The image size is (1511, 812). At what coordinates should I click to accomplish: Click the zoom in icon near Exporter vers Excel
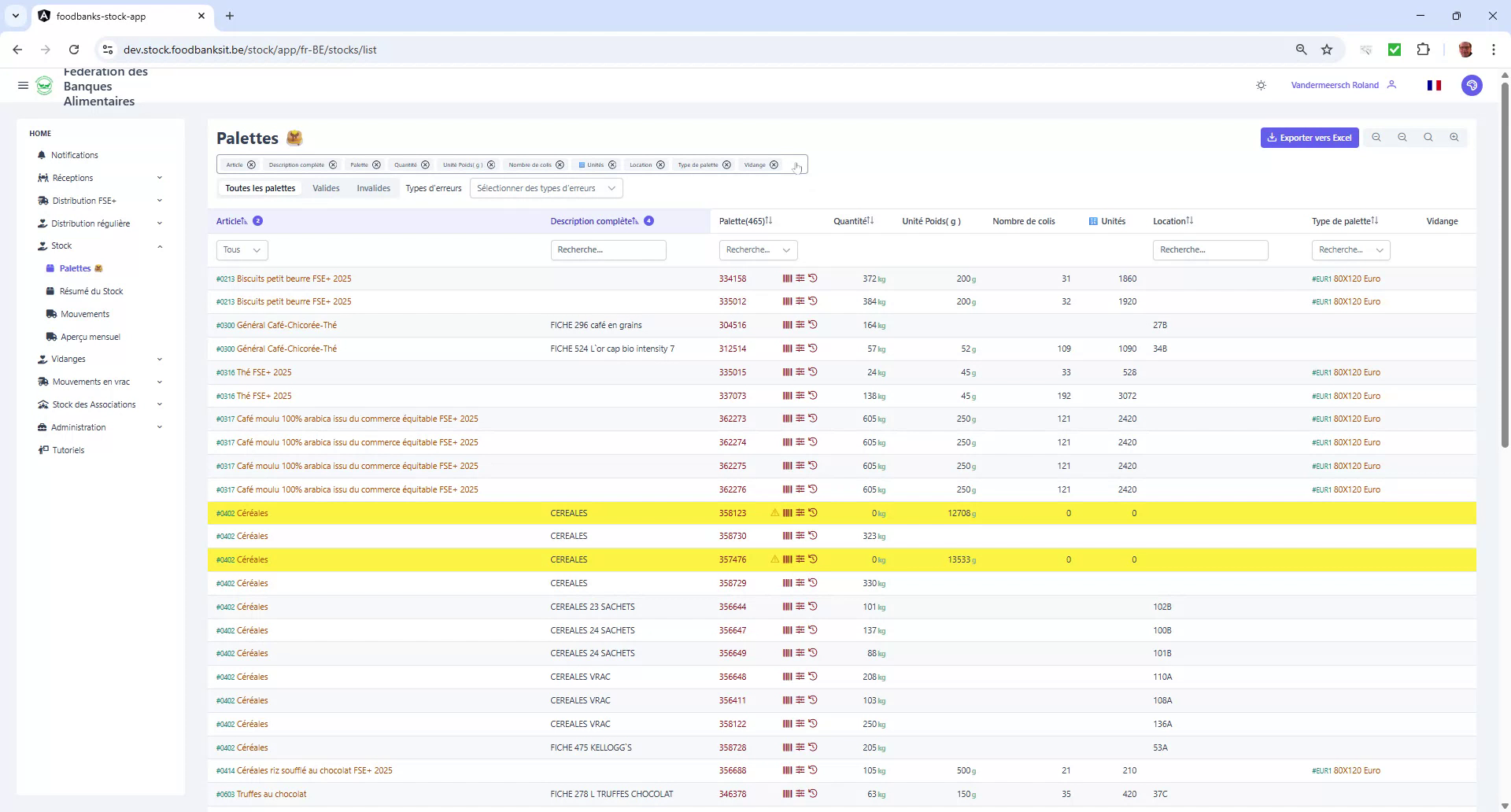[1454, 137]
